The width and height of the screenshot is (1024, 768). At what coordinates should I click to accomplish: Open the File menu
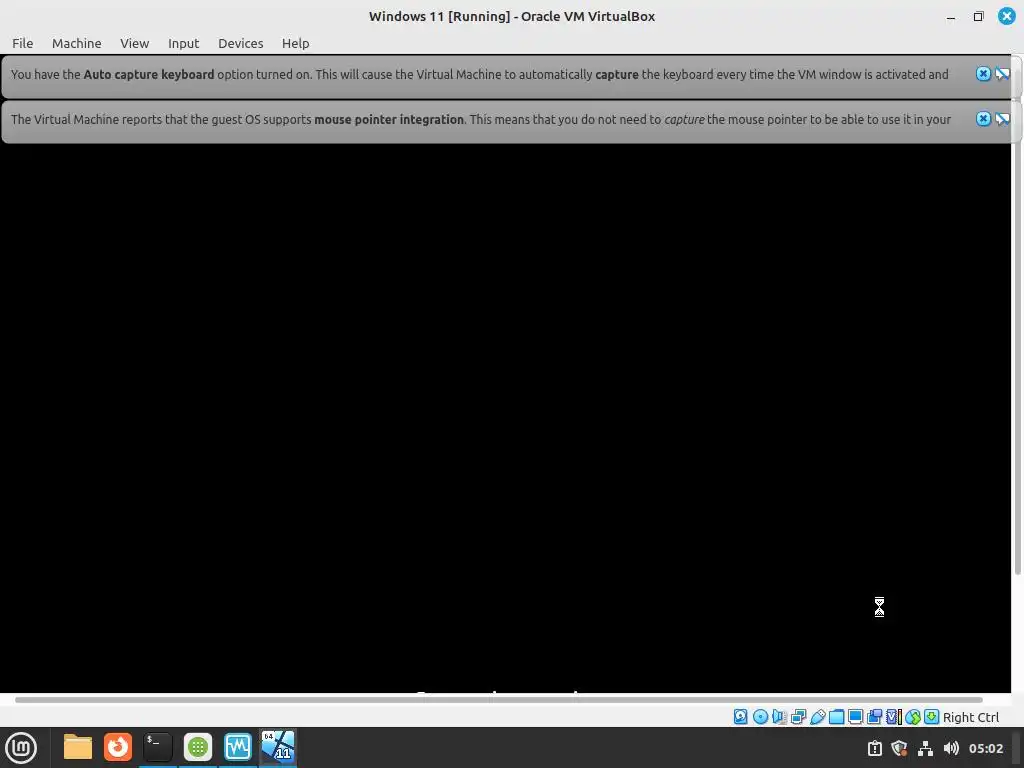click(22, 43)
